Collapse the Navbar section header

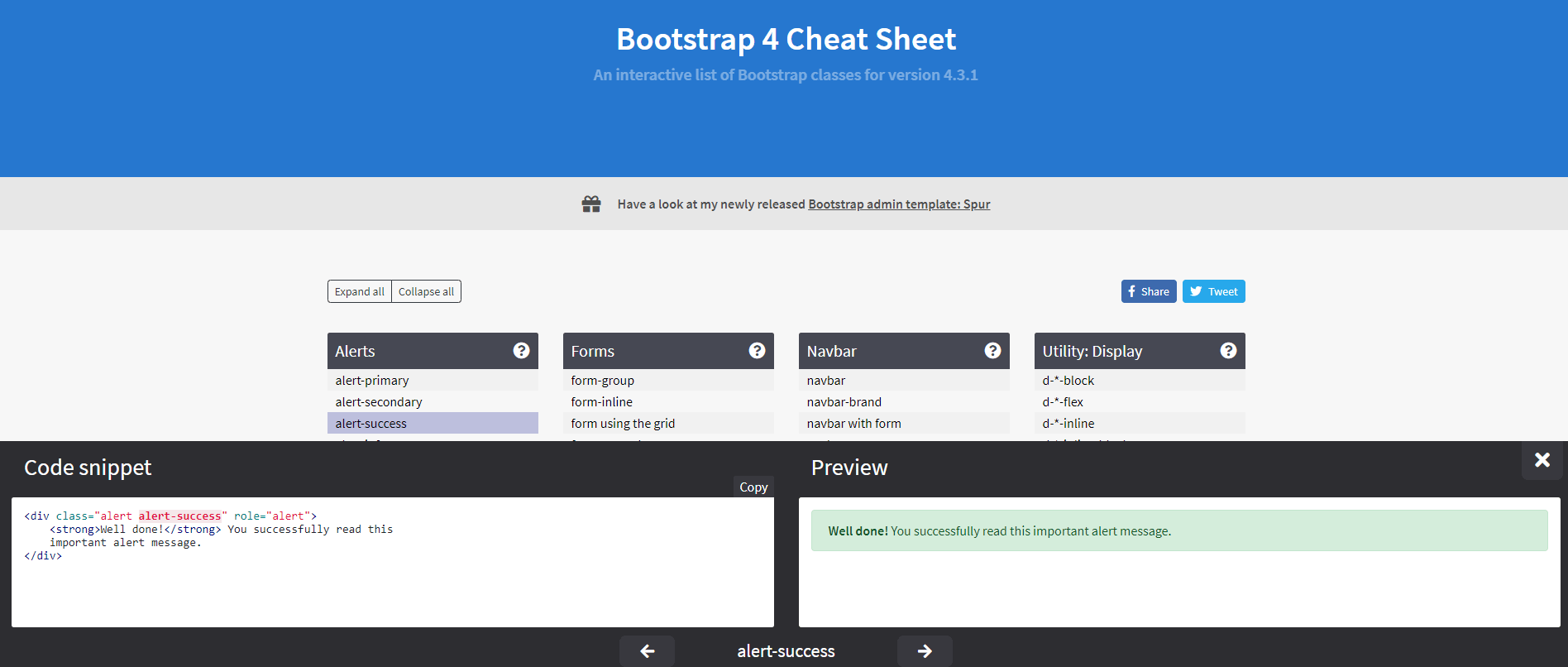[904, 351]
